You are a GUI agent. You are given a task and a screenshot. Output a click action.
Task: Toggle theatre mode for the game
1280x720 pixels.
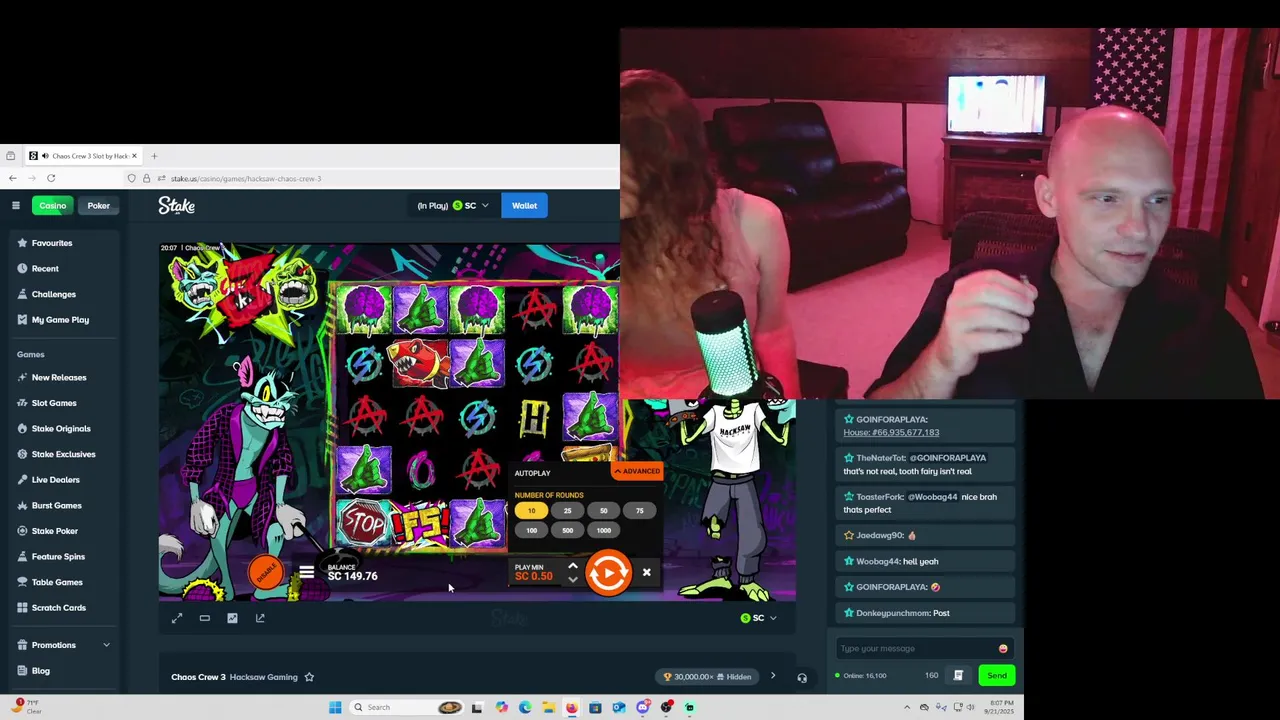204,619
